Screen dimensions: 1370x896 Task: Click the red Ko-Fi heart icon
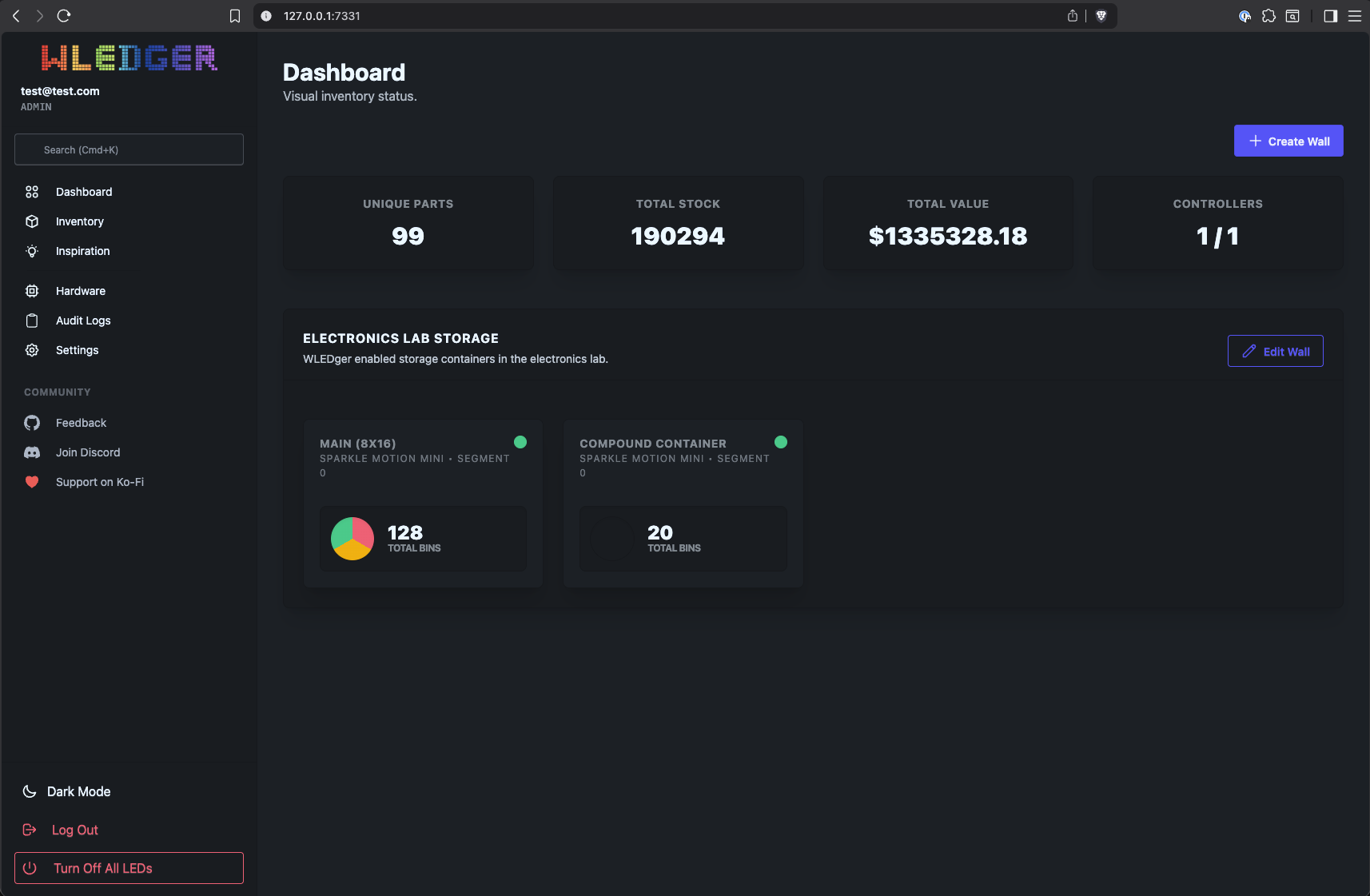click(x=32, y=482)
